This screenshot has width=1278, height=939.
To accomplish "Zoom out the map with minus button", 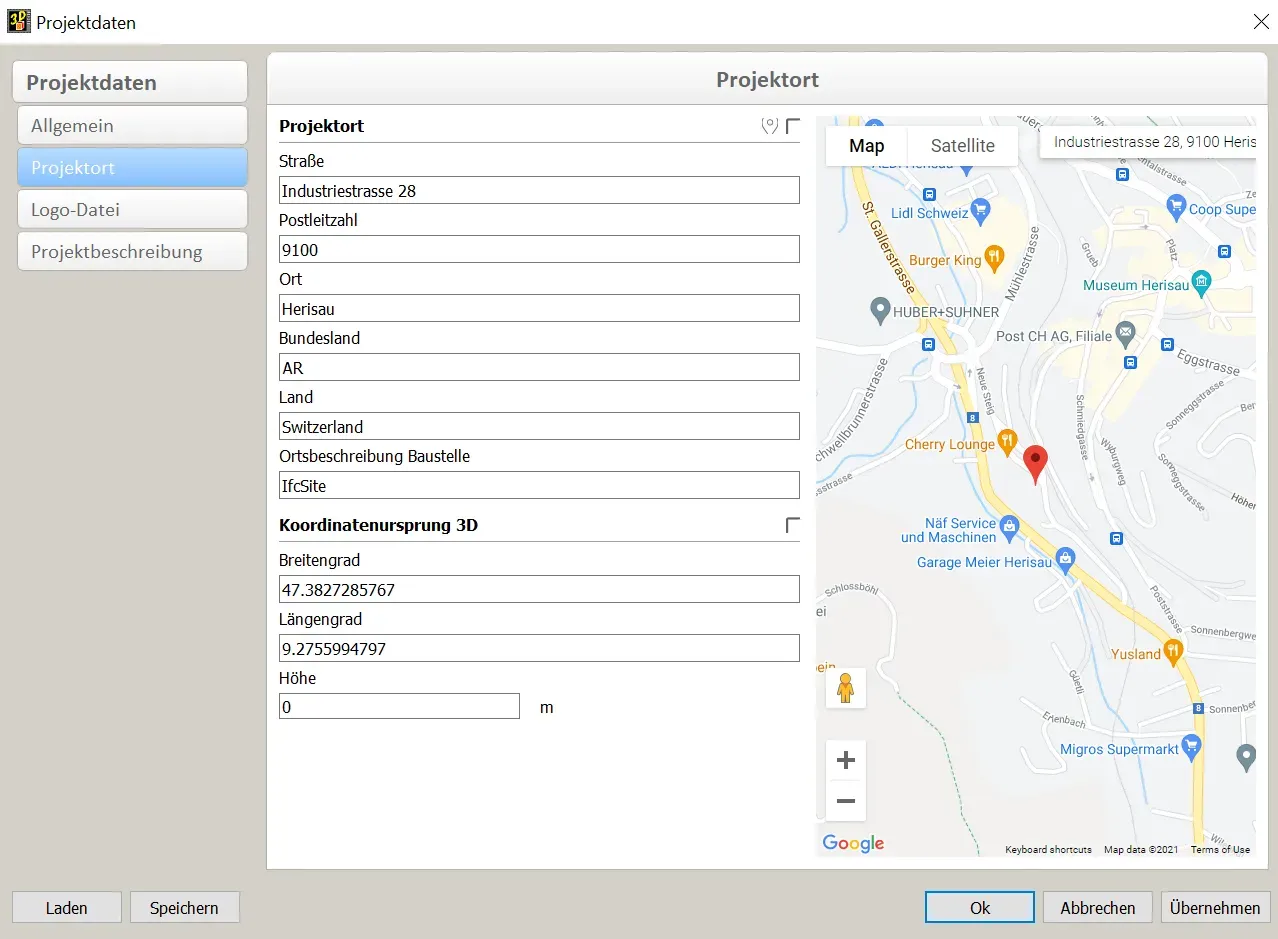I will pos(846,801).
